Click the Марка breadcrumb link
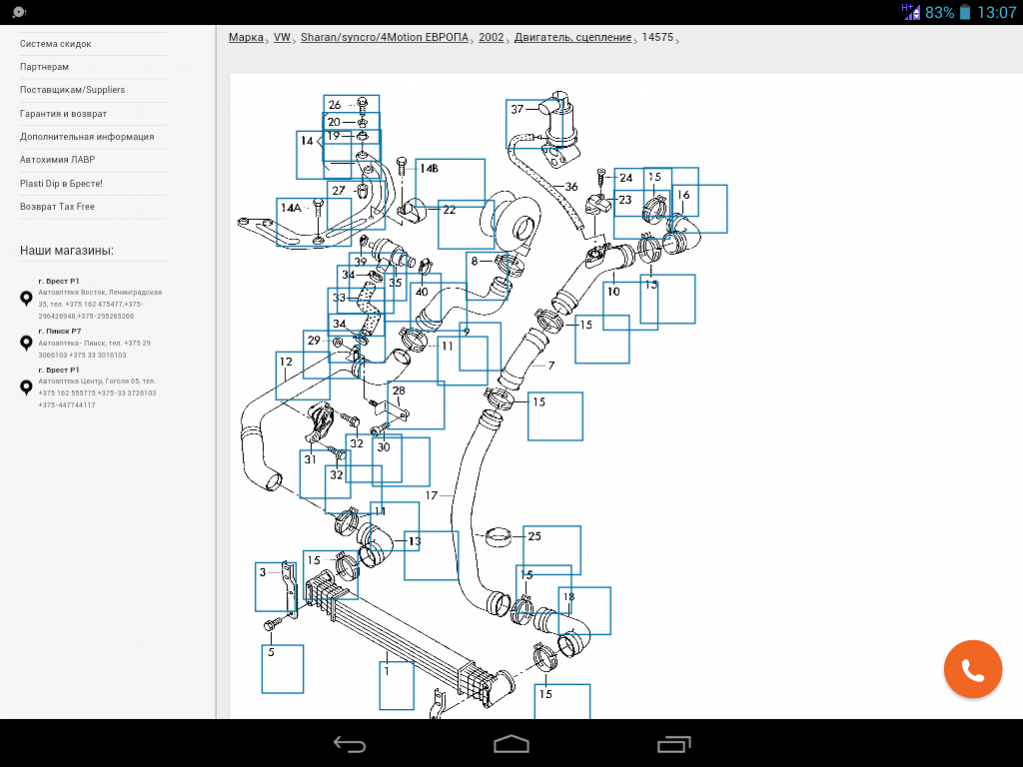The image size is (1023, 767). point(246,37)
